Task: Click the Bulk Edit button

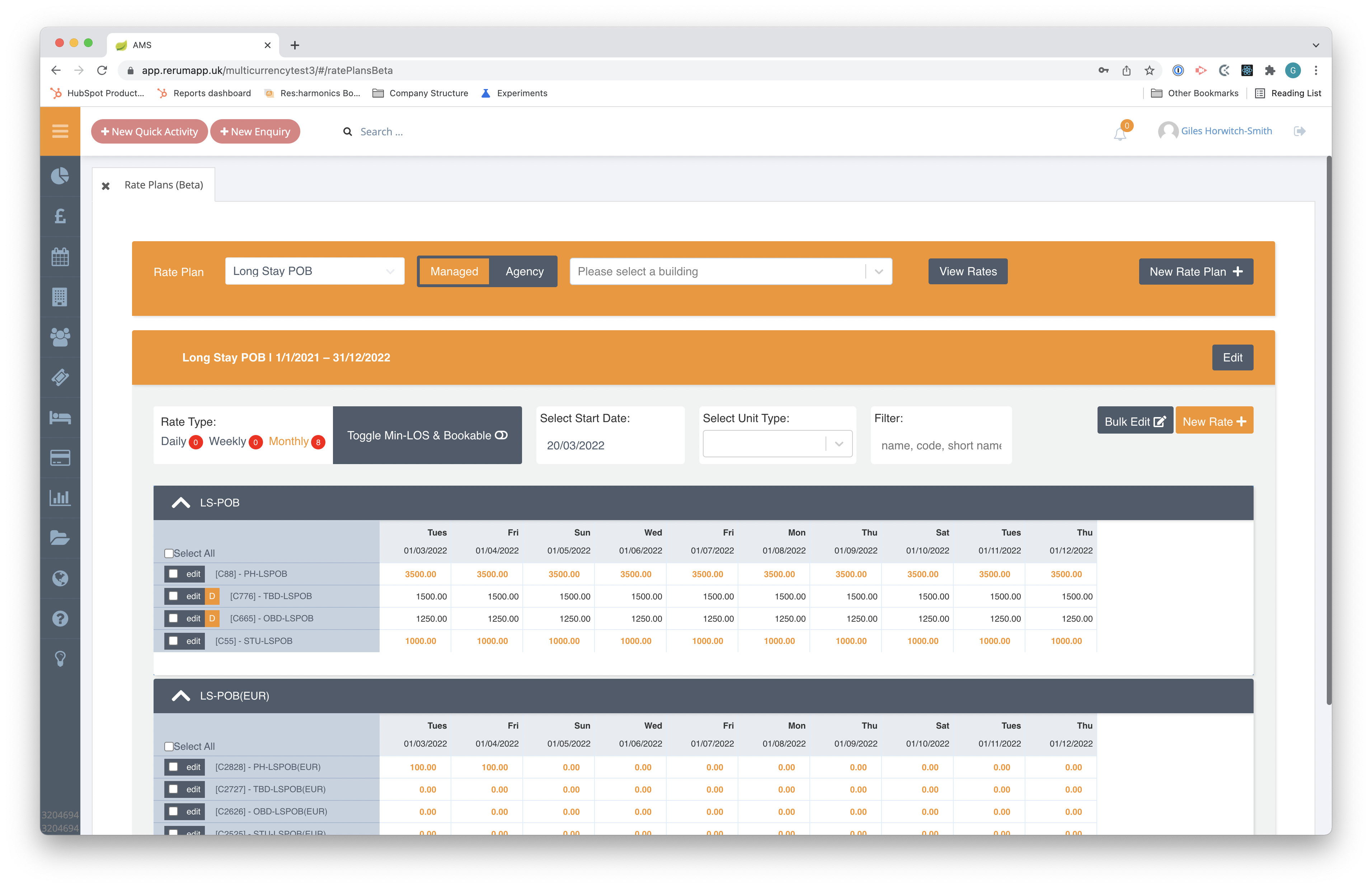Action: [x=1134, y=421]
